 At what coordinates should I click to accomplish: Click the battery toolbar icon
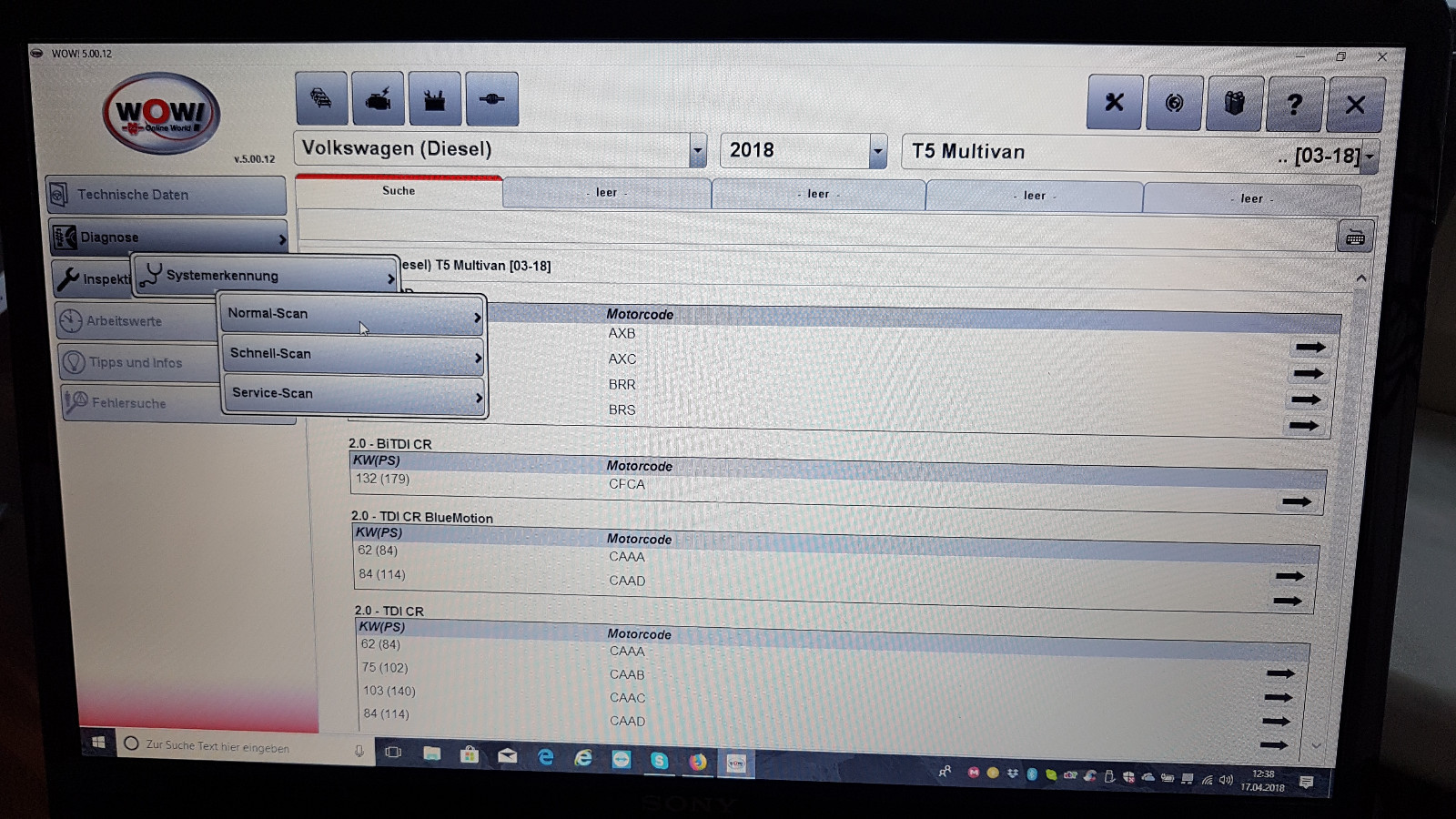tap(435, 98)
